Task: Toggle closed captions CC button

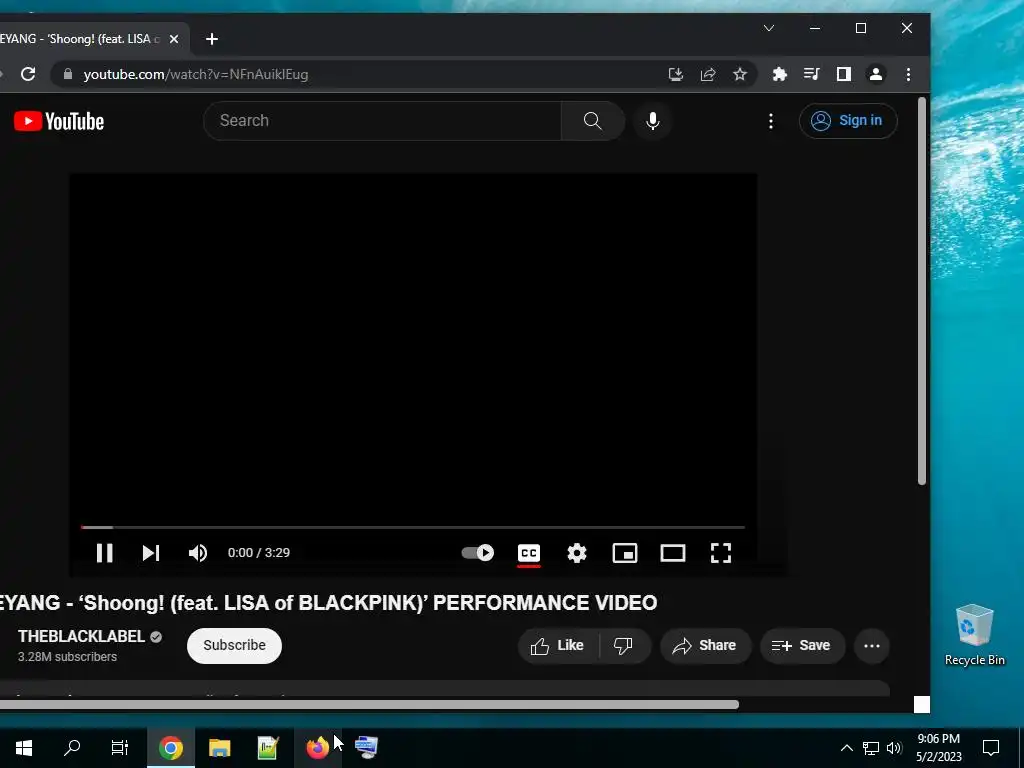Action: tap(528, 553)
